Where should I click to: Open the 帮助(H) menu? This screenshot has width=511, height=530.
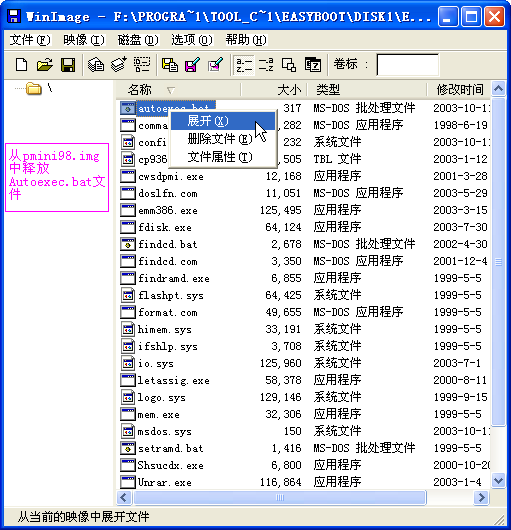[246, 40]
